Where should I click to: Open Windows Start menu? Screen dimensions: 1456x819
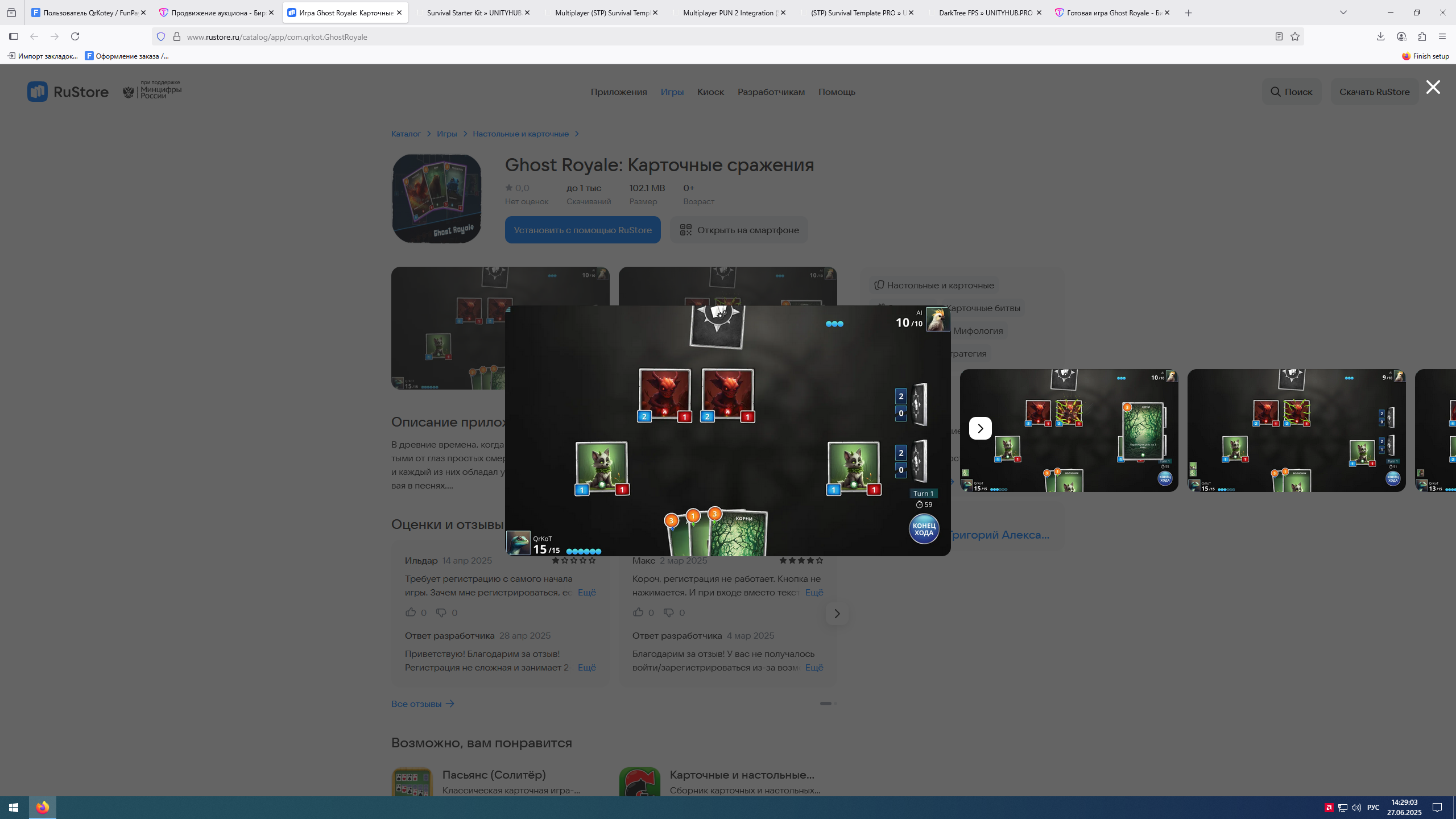[14, 808]
